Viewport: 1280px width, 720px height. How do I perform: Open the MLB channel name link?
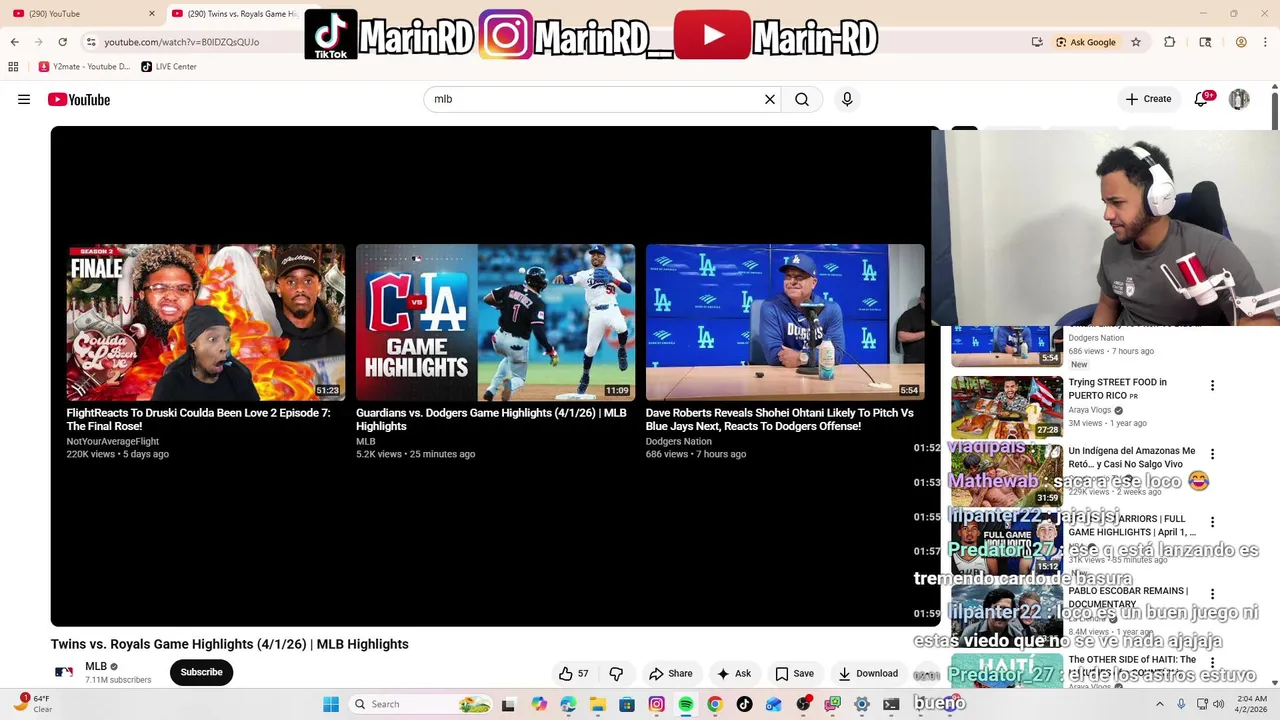tap(96, 666)
